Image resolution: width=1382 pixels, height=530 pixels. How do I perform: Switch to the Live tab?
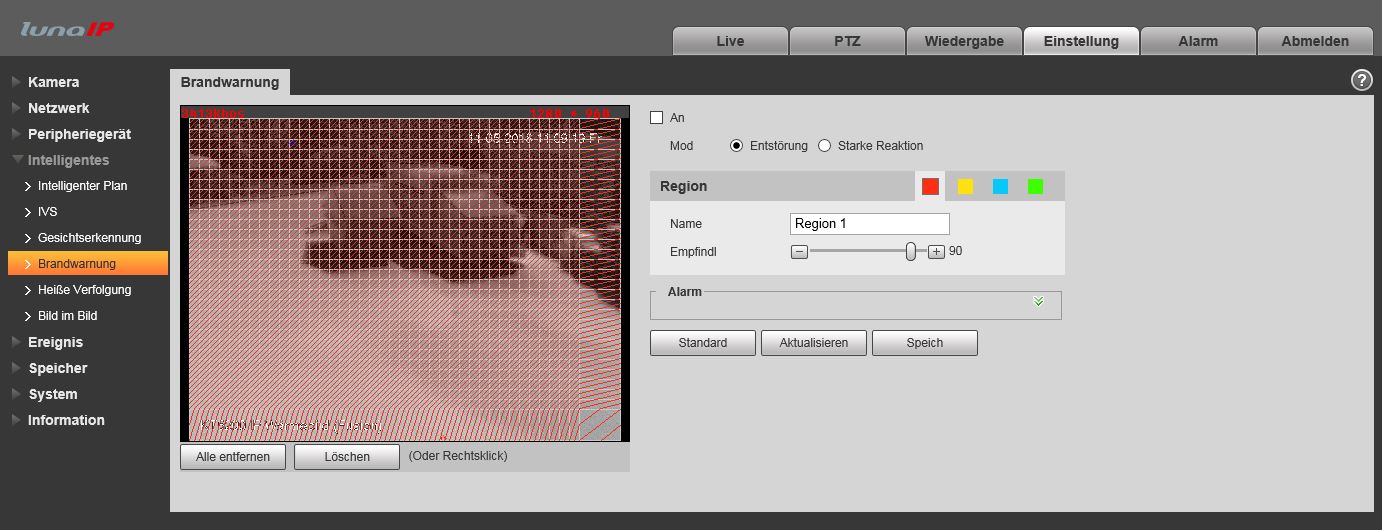pos(730,41)
